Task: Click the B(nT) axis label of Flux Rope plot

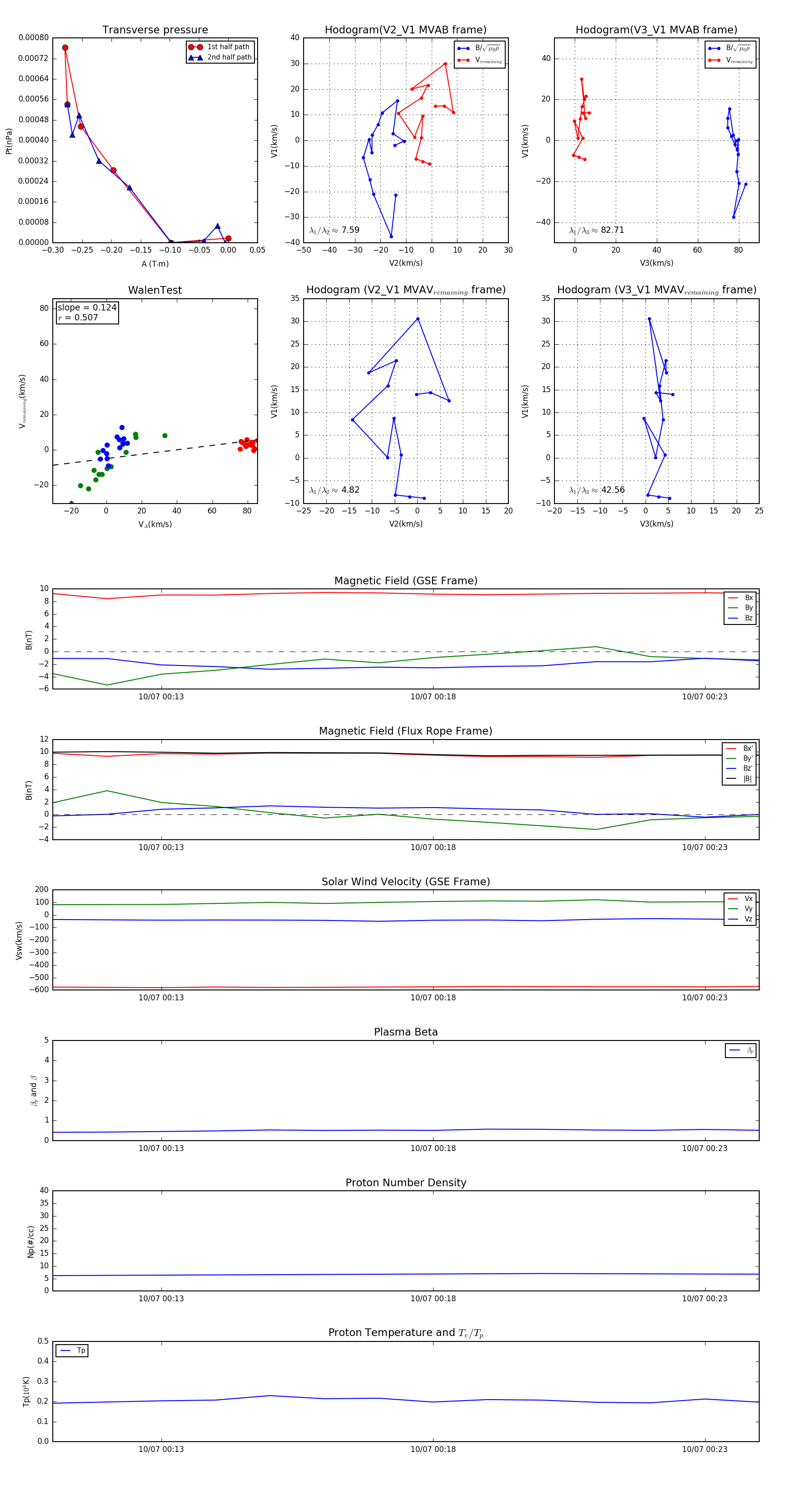Action: coord(29,790)
